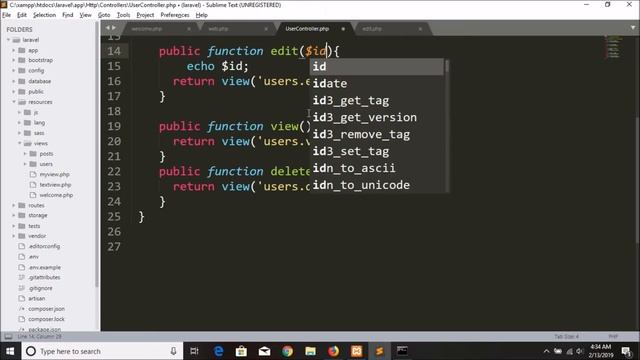Expand the posts folder
640x360 pixels.
coord(25,154)
